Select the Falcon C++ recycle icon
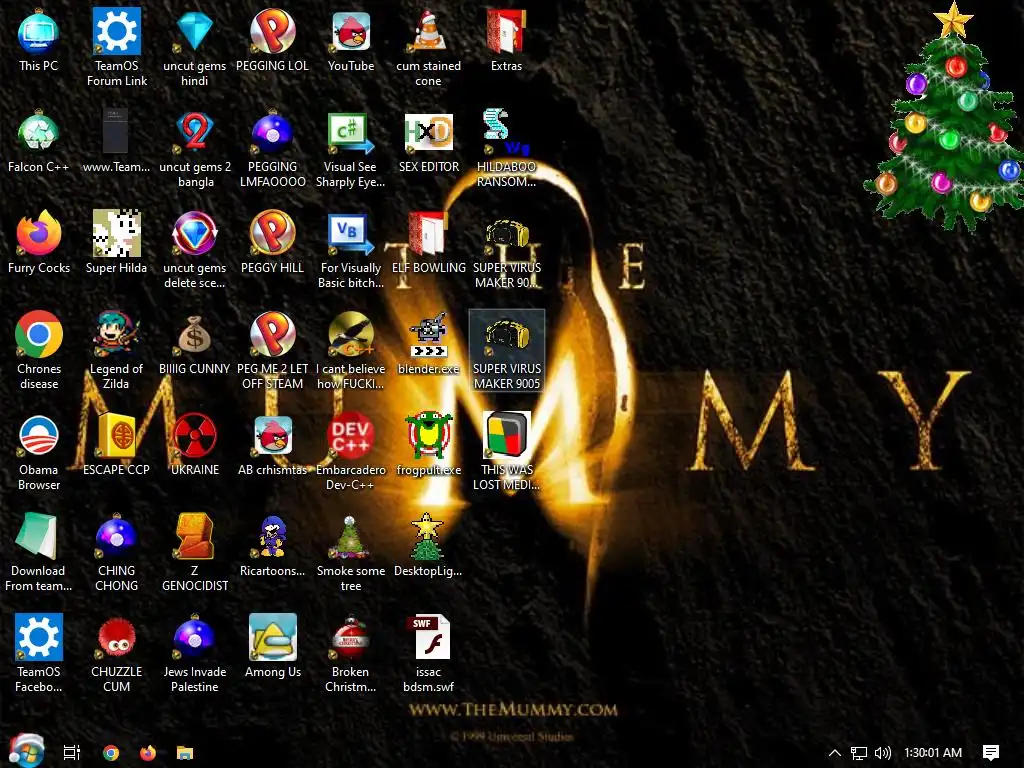Image resolution: width=1024 pixels, height=768 pixels. [x=39, y=142]
